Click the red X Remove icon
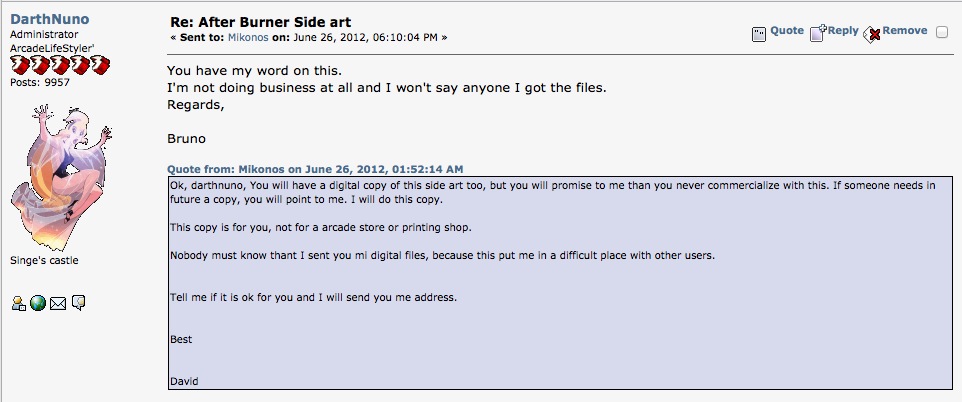The image size is (962, 402). 872,34
